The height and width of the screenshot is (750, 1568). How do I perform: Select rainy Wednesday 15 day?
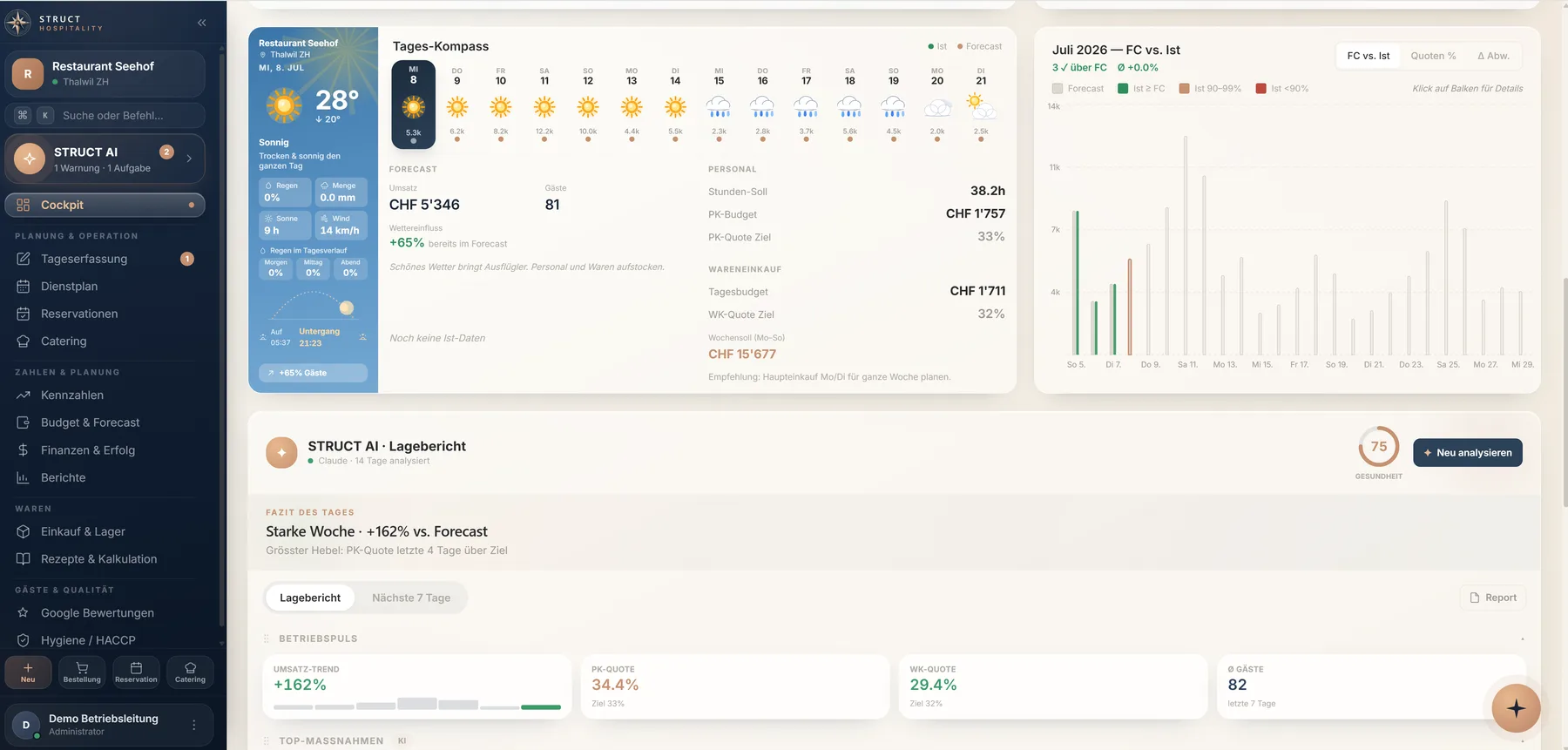click(719, 104)
